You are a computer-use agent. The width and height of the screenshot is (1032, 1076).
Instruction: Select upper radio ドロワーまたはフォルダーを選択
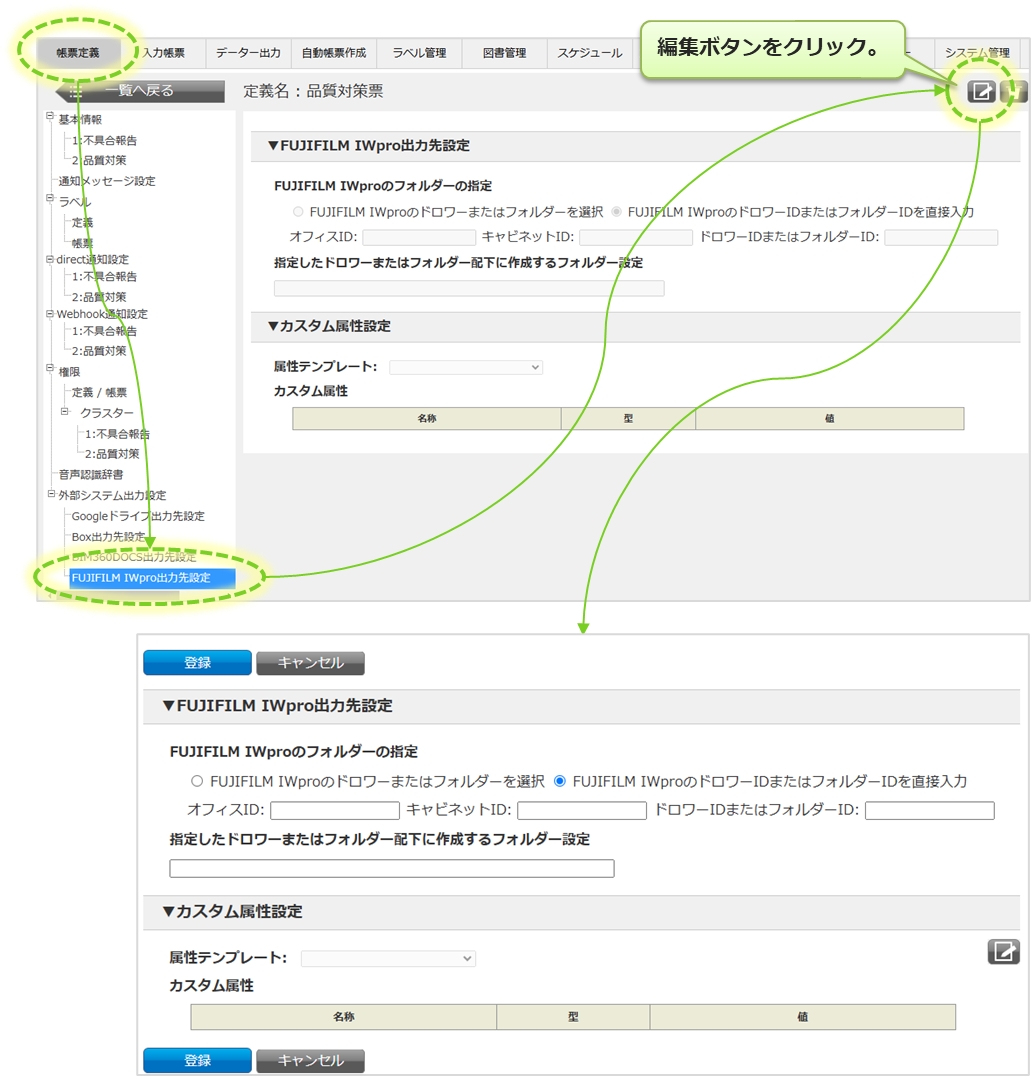[x=298, y=212]
